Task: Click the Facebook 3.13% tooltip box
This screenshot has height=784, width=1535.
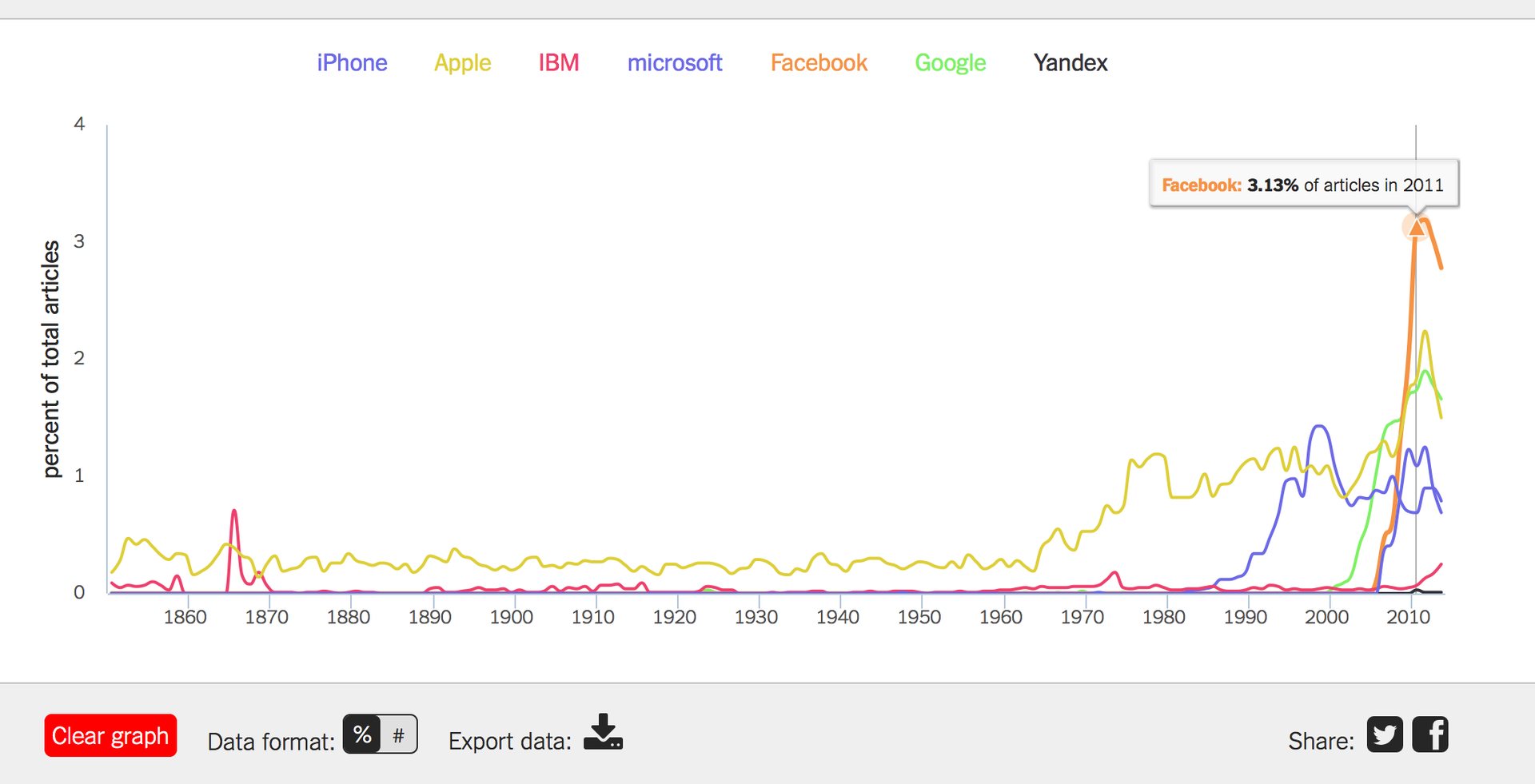Action: pyautogui.click(x=1303, y=185)
